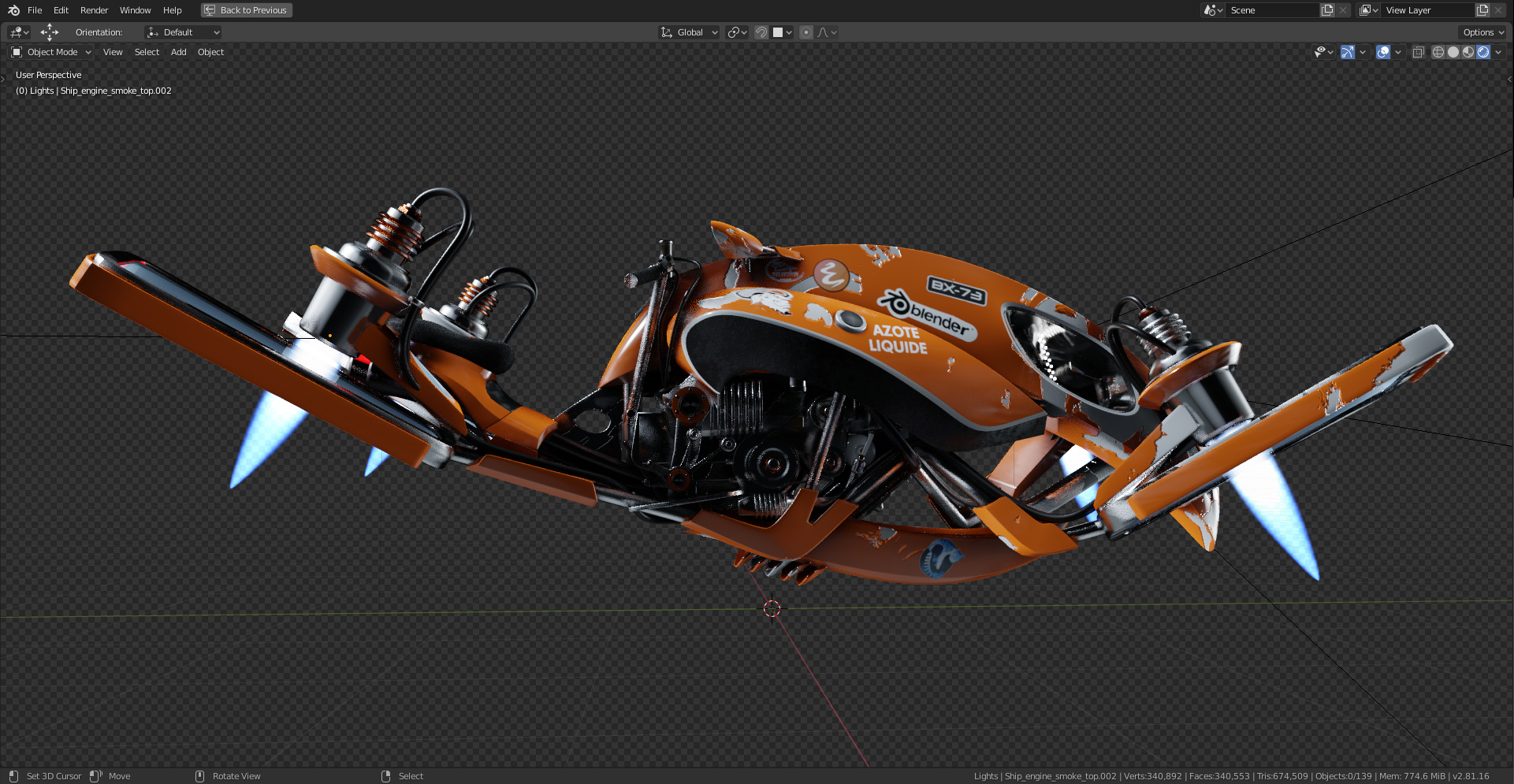Open the transform pivot point dropdown
This screenshot has width=1514, height=784.
[737, 32]
